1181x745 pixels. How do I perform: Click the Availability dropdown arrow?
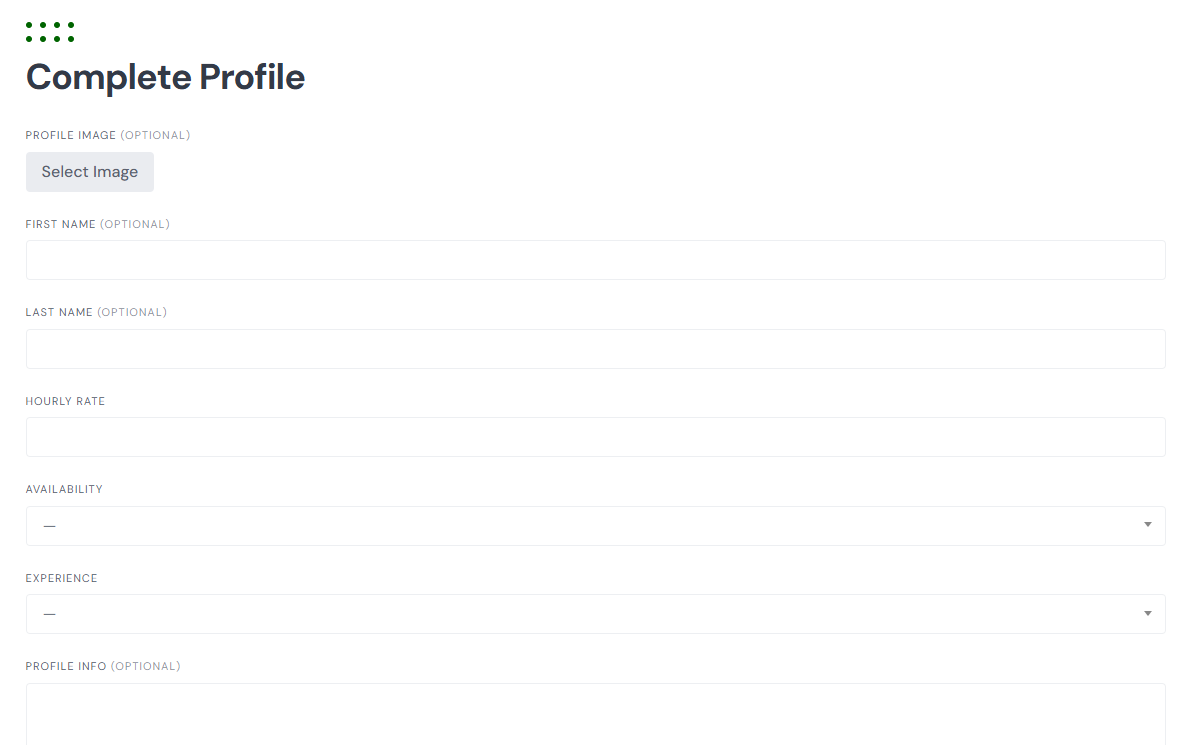(x=1148, y=525)
